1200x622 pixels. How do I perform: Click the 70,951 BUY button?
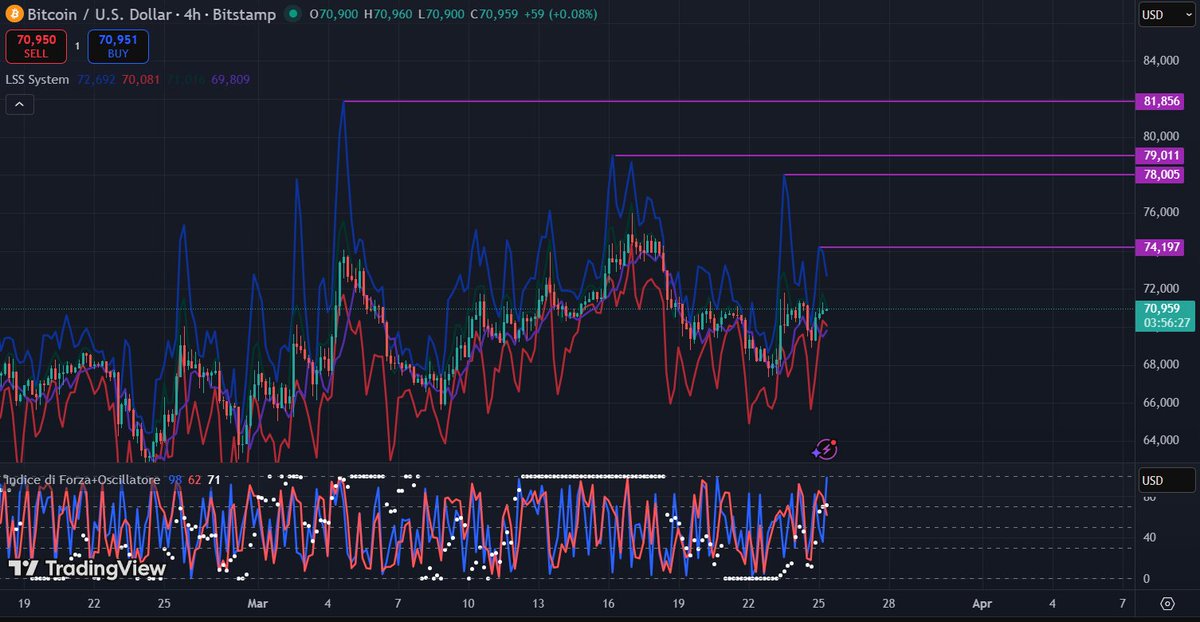(118, 46)
